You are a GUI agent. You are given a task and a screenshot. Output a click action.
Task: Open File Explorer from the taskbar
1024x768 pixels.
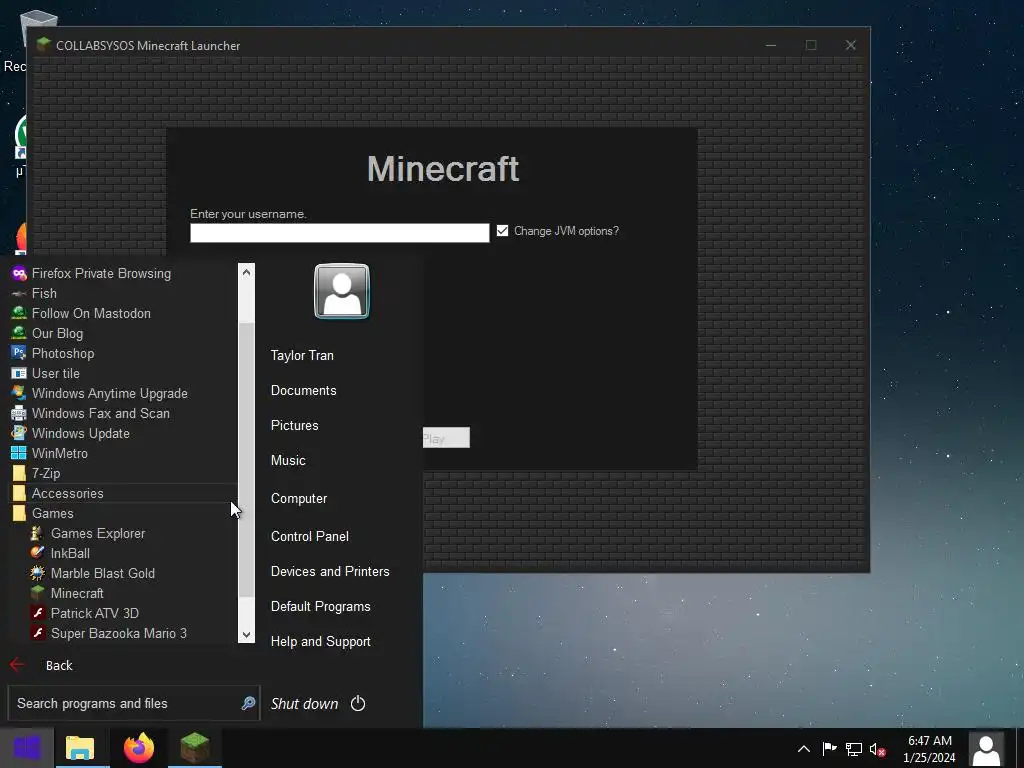pos(80,748)
